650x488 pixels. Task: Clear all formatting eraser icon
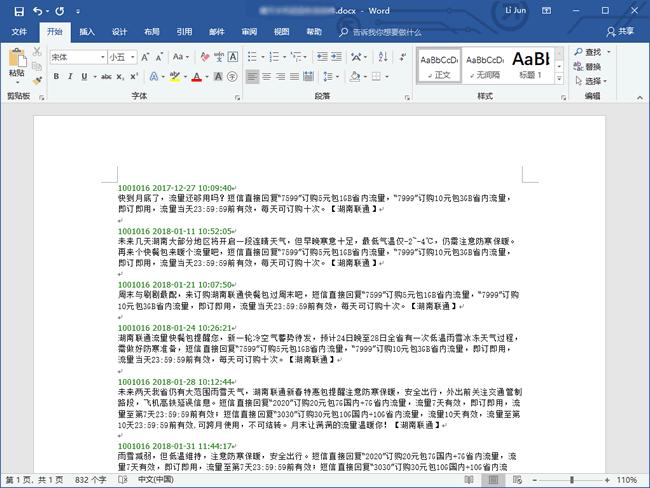click(x=205, y=57)
